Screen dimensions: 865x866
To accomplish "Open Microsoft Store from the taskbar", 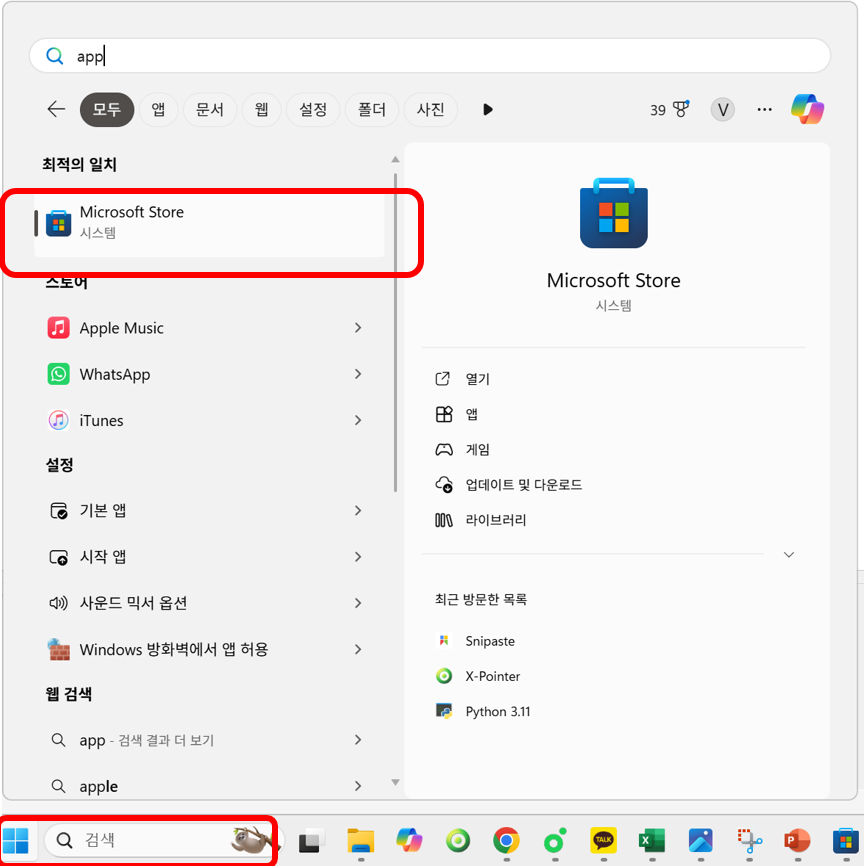I will [846, 841].
